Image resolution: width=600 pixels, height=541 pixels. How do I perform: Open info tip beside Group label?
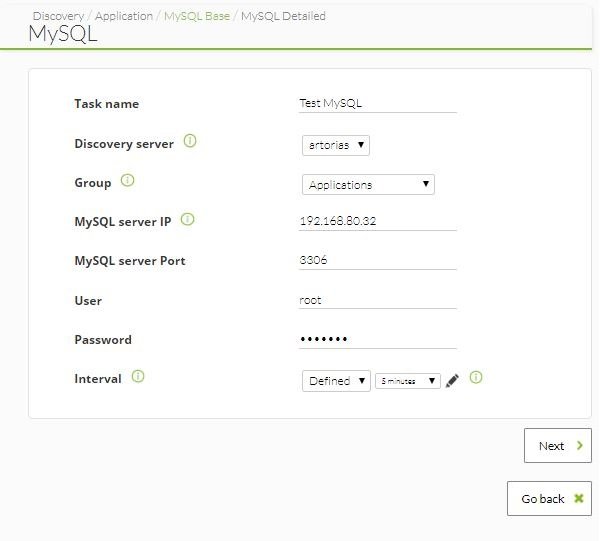tap(127, 180)
